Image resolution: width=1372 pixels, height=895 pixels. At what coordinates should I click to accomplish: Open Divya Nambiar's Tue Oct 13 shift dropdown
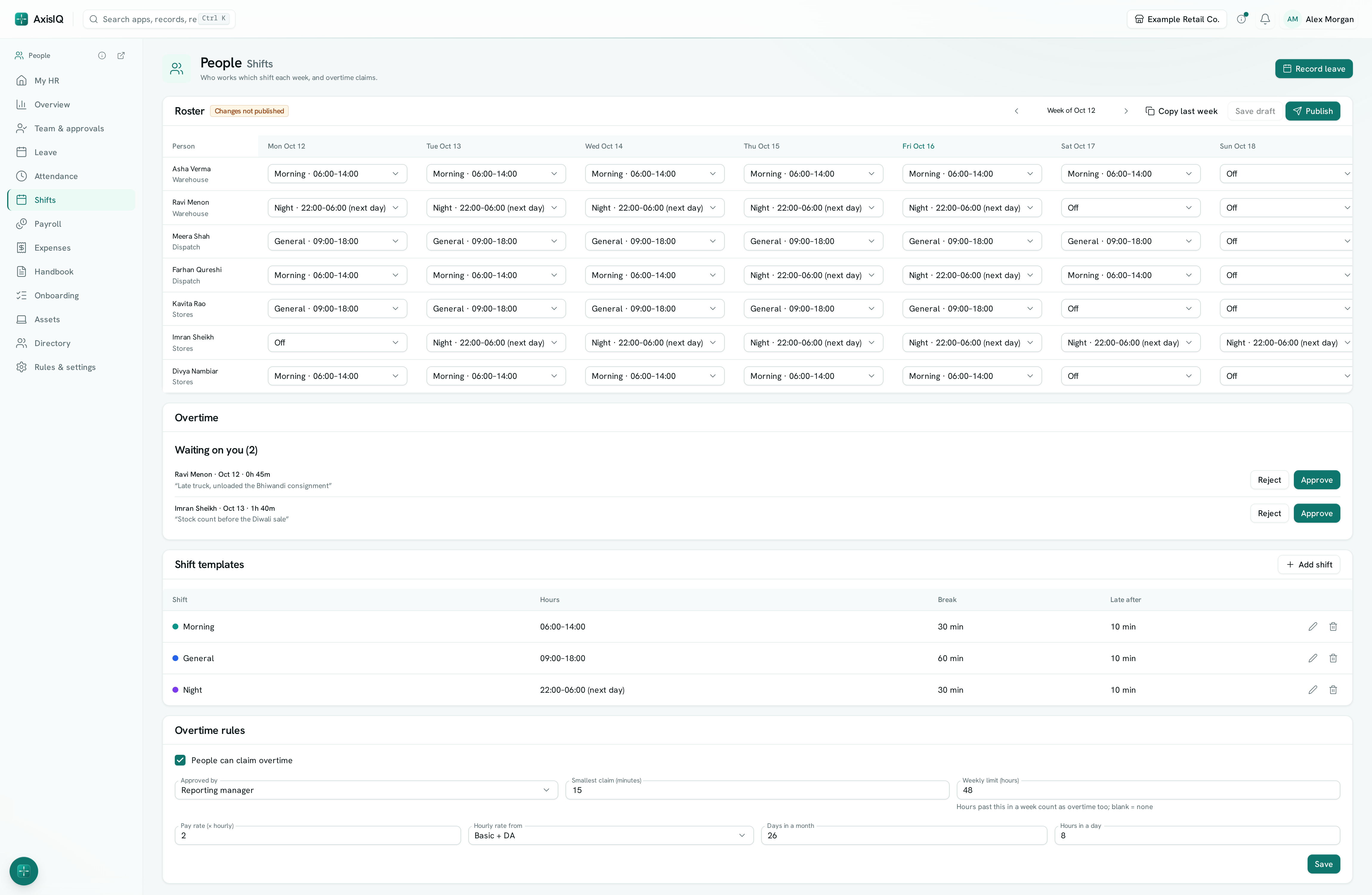pos(496,376)
